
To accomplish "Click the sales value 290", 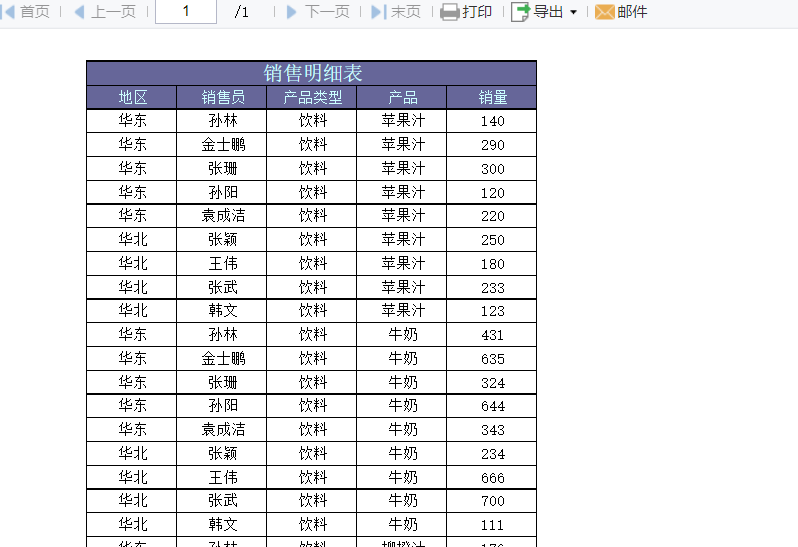I will [x=493, y=145].
